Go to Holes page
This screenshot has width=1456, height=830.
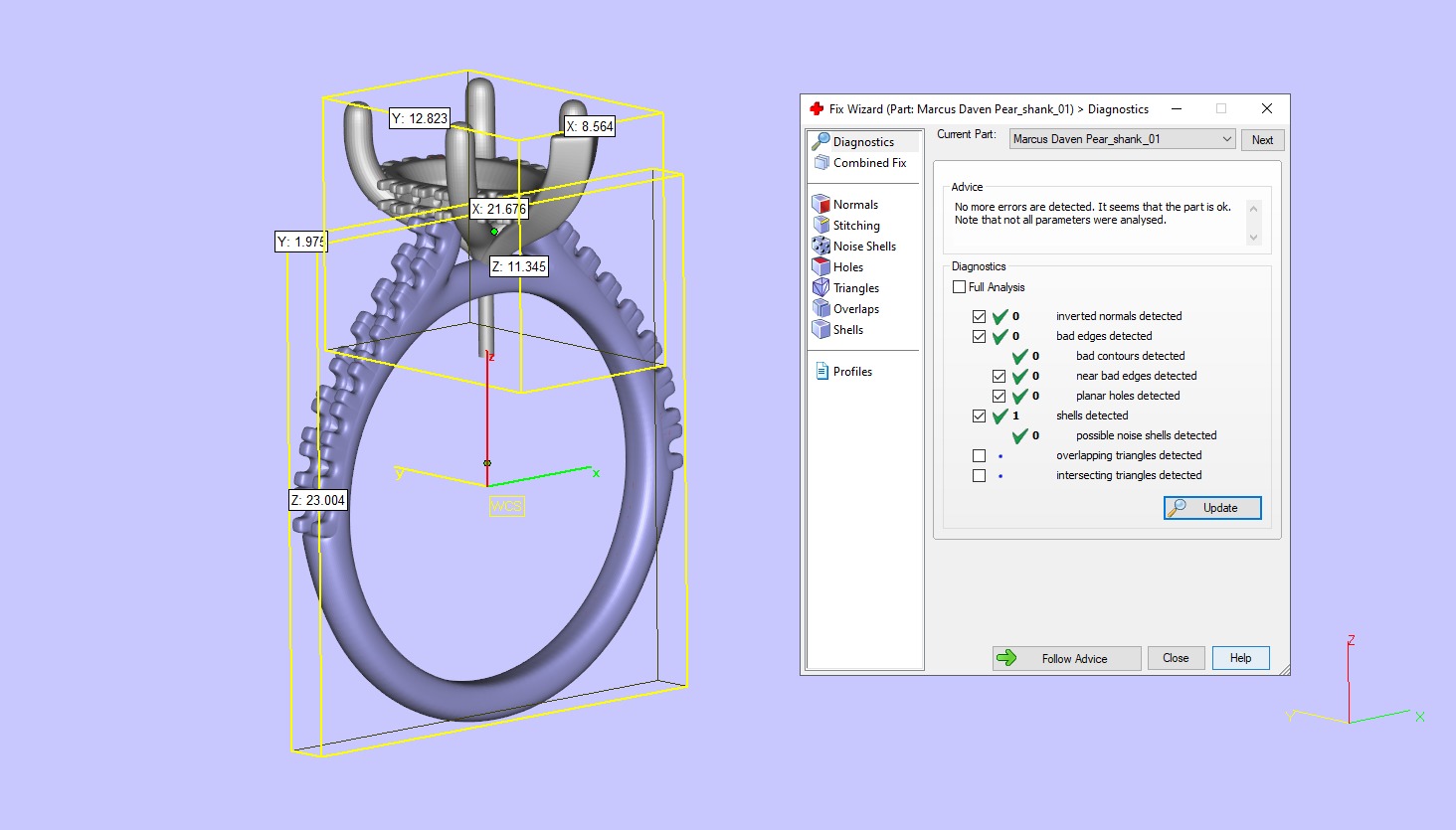(x=847, y=267)
